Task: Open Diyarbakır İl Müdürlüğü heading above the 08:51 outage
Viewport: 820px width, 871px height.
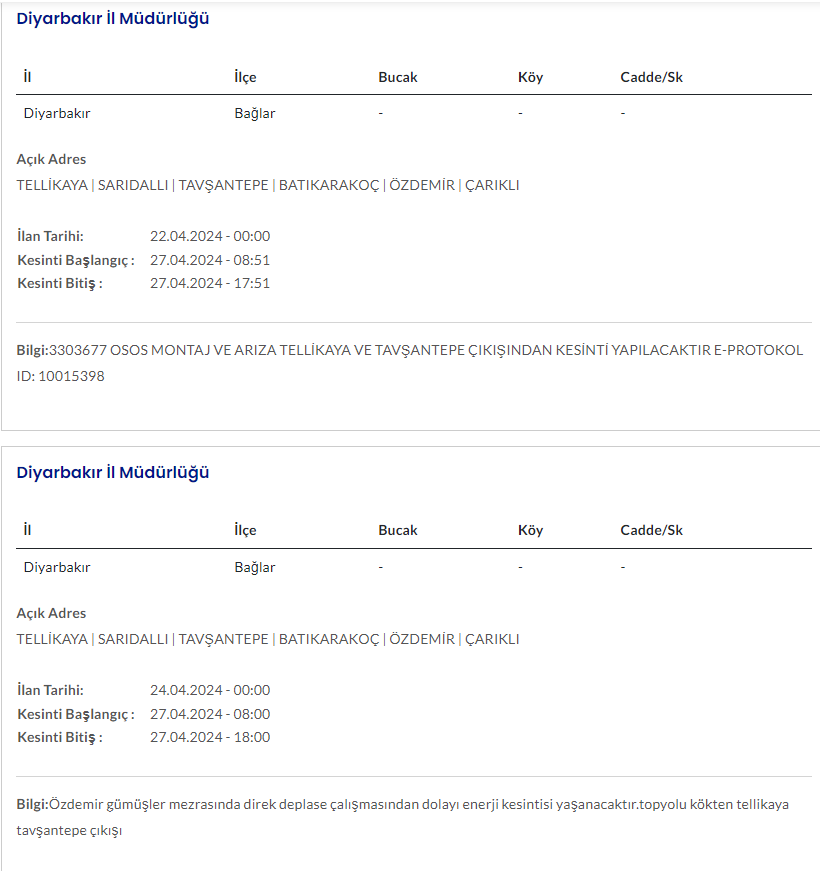Action: click(113, 18)
